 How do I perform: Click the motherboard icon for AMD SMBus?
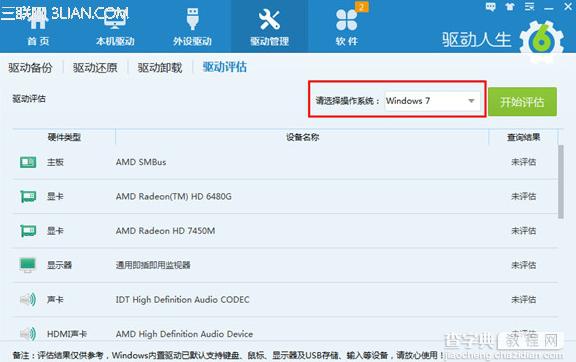coord(28,162)
